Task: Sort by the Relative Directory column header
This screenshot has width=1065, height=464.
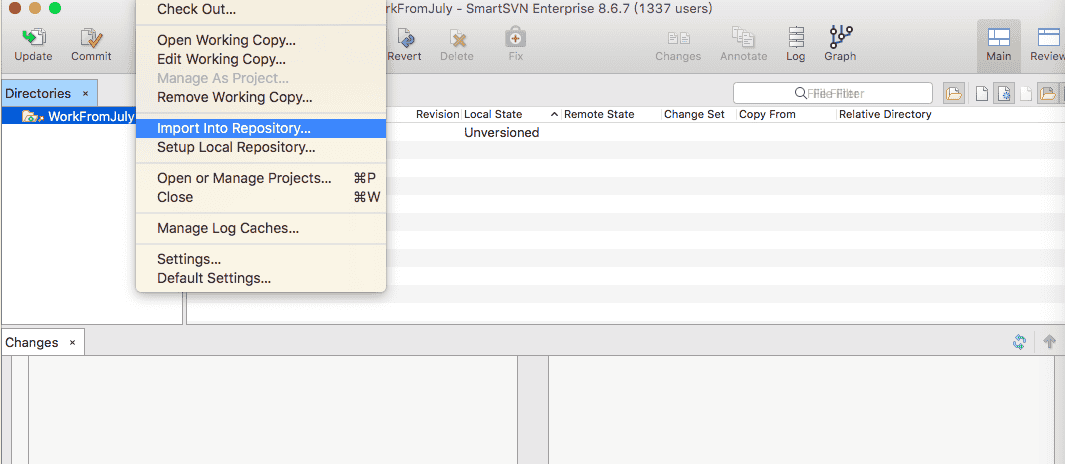Action: [885, 114]
